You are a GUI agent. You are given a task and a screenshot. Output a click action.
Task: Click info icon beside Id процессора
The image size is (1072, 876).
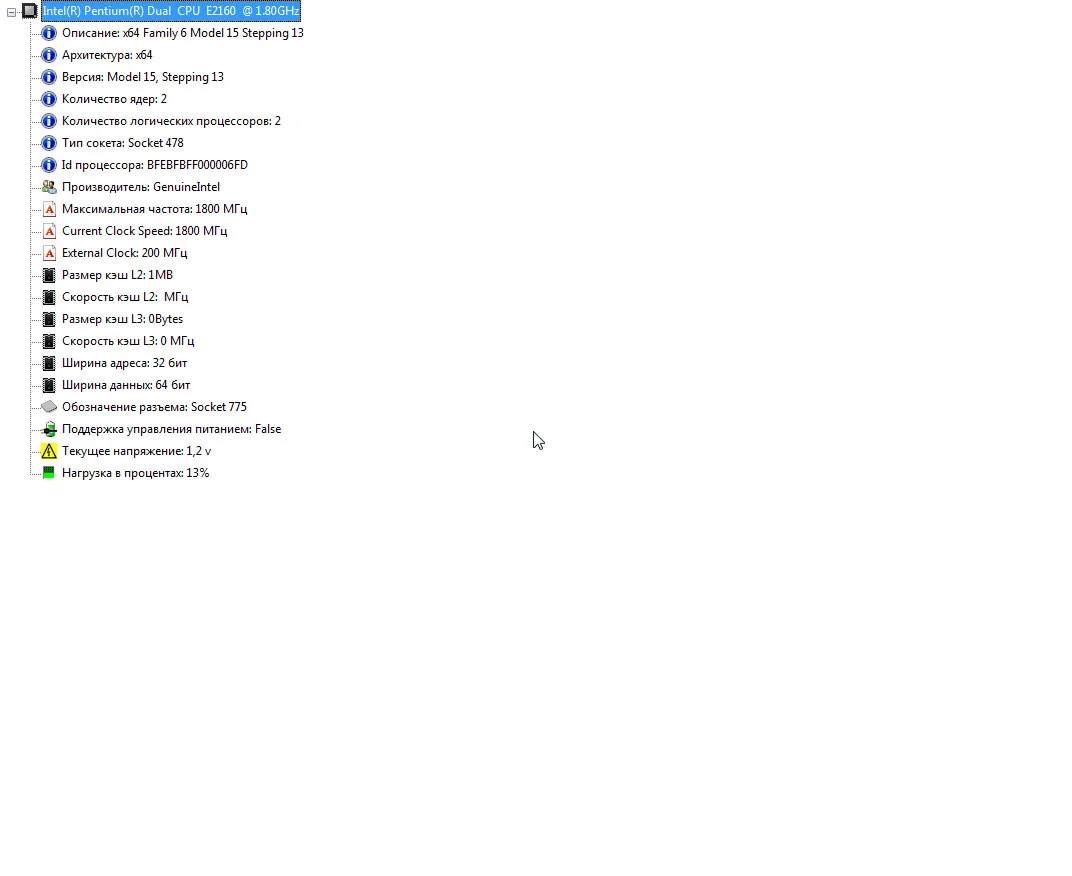click(x=49, y=165)
